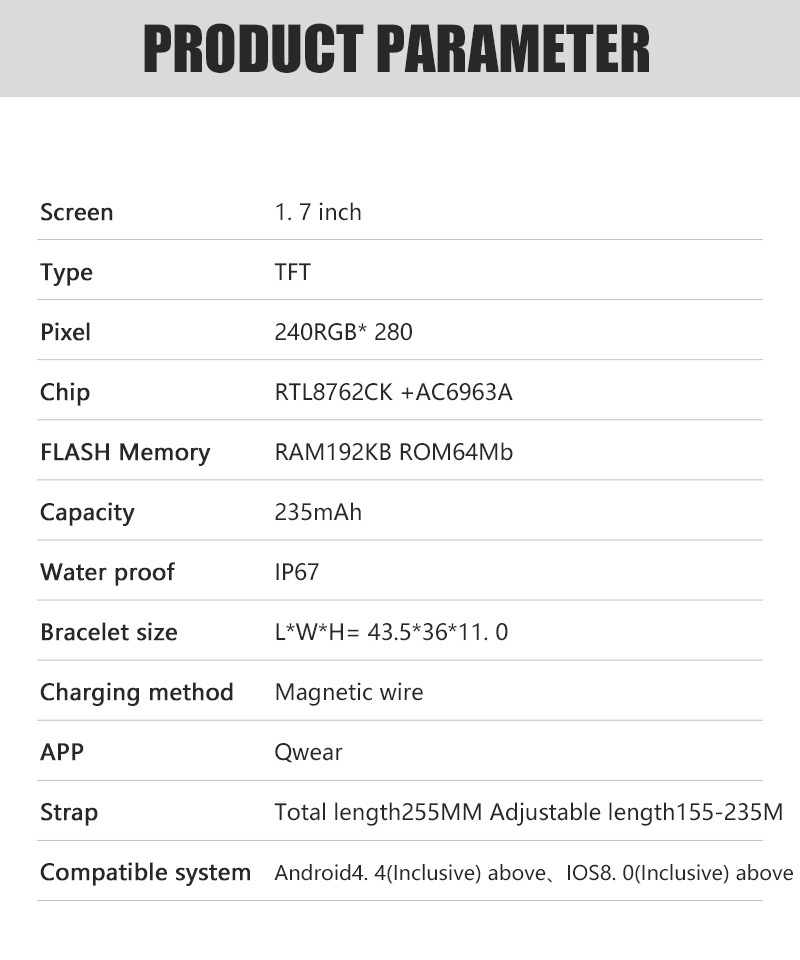
Task: Click the RTL8762CK +AC6963A chip value
Action: coord(393,392)
